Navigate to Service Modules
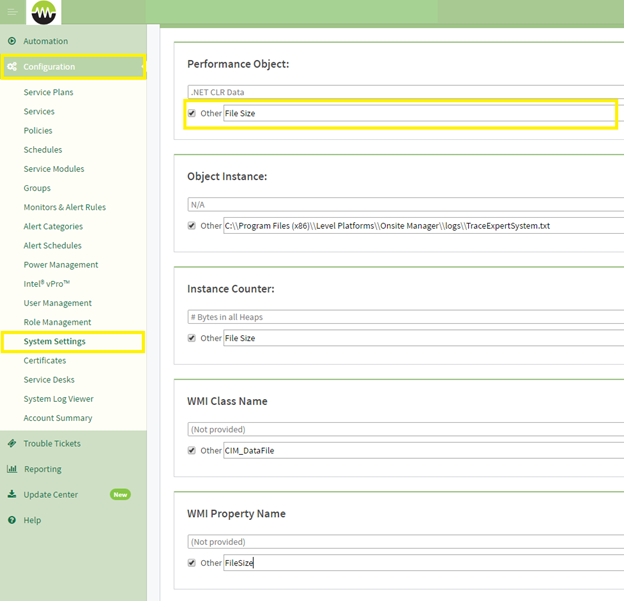The height and width of the screenshot is (601, 624). [54, 168]
